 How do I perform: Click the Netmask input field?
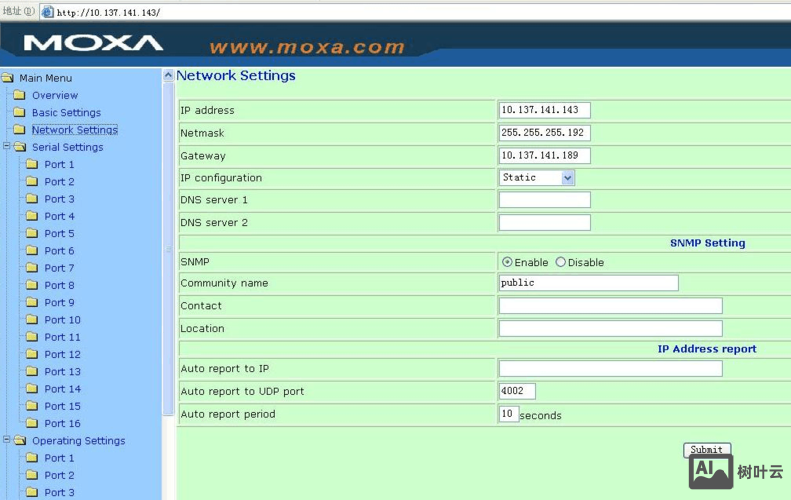click(x=545, y=133)
